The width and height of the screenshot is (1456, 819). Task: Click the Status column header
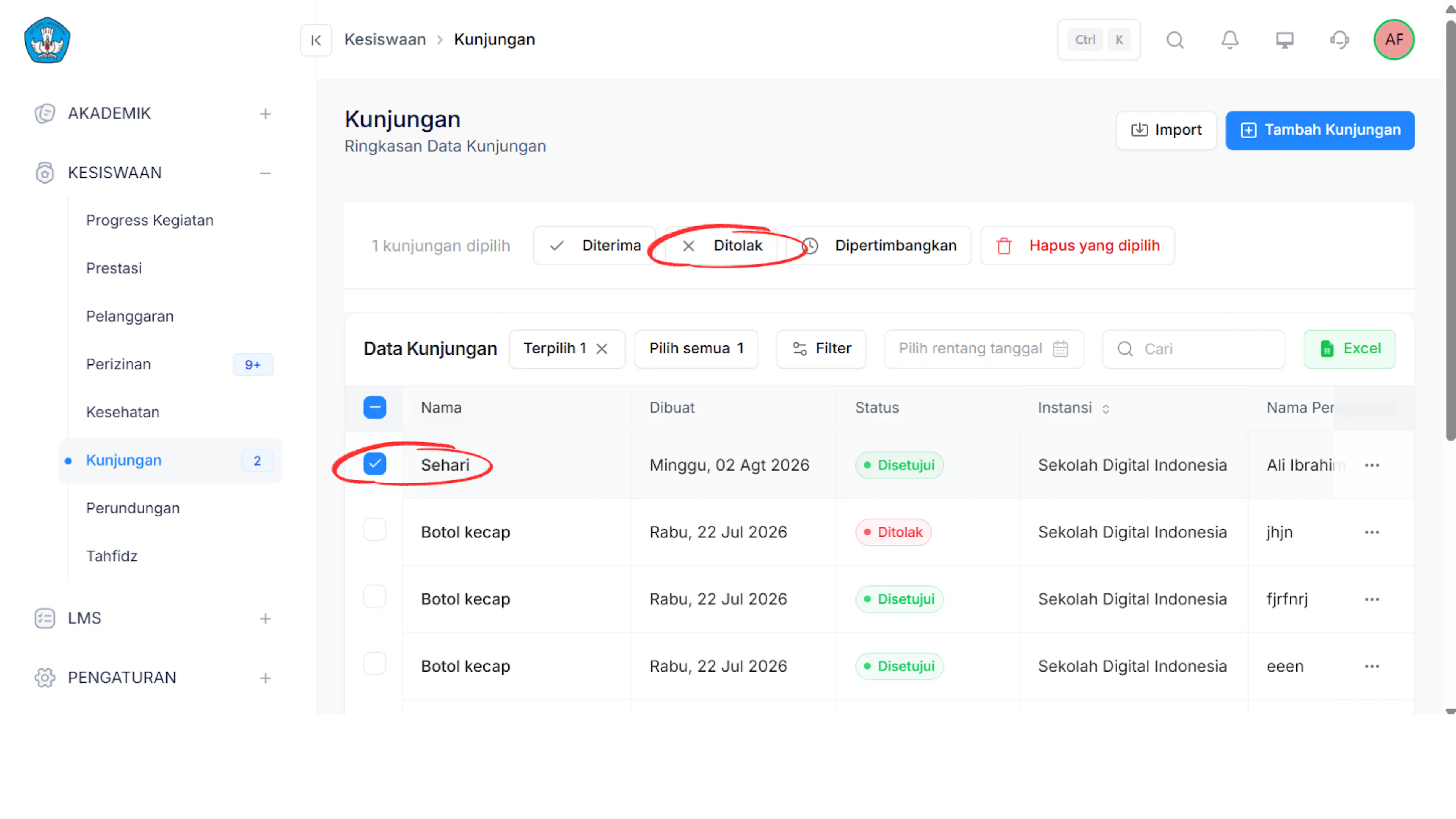pyautogui.click(x=877, y=408)
